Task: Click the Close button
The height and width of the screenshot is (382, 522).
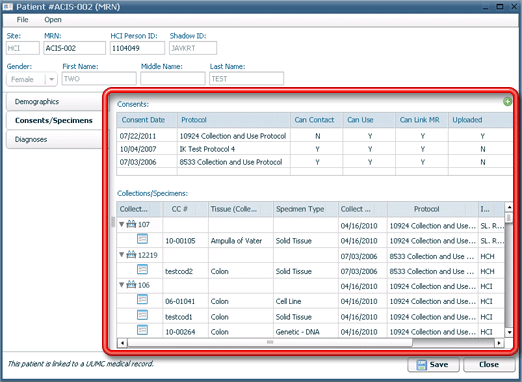Action: click(489, 365)
